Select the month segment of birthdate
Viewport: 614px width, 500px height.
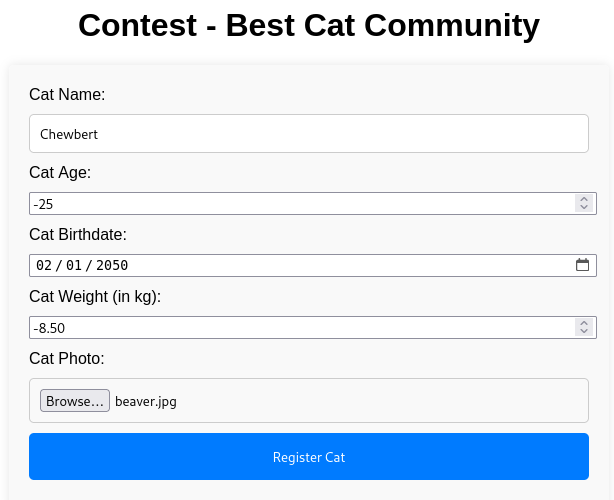click(43, 265)
